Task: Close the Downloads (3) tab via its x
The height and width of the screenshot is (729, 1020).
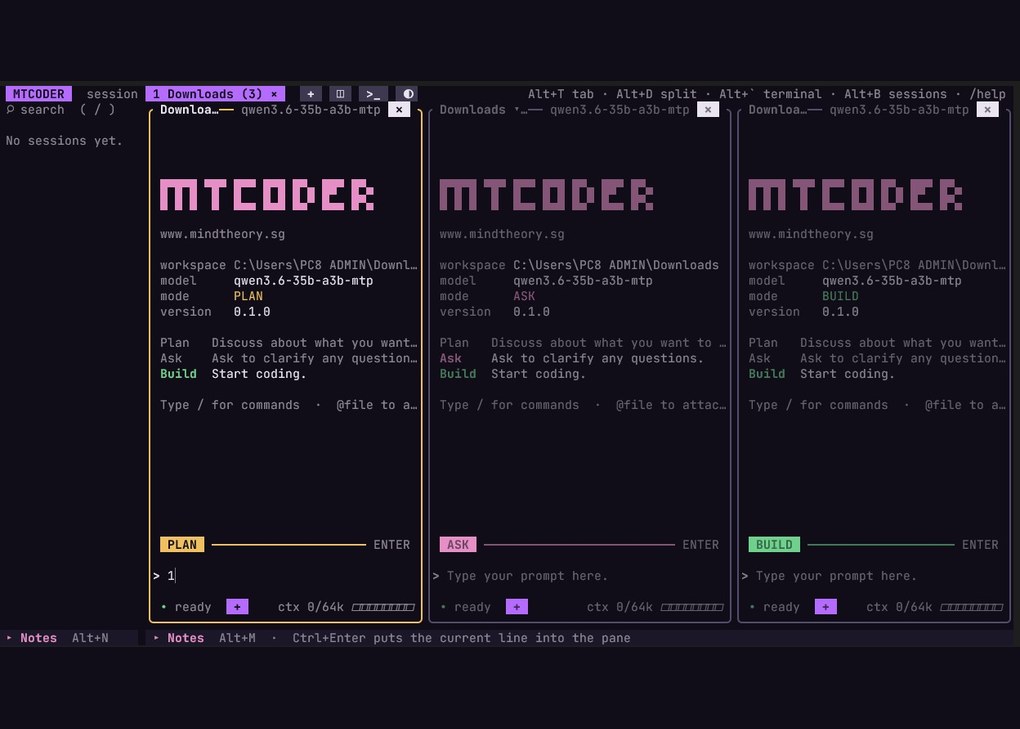Action: click(274, 94)
